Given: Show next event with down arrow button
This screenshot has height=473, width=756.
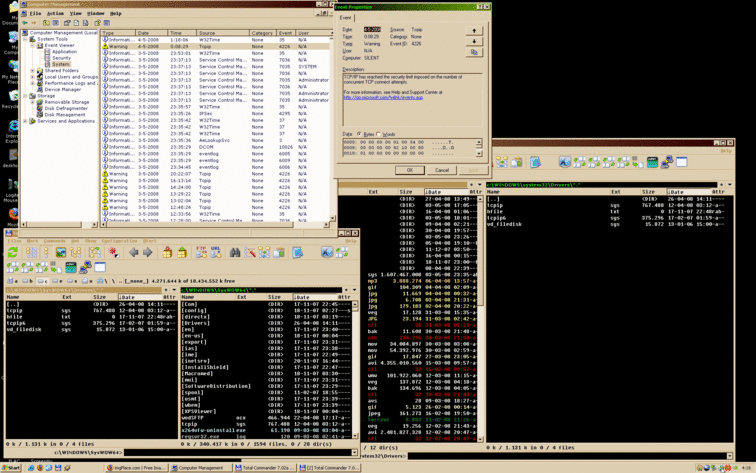Looking at the screenshot, I should click(474, 41).
